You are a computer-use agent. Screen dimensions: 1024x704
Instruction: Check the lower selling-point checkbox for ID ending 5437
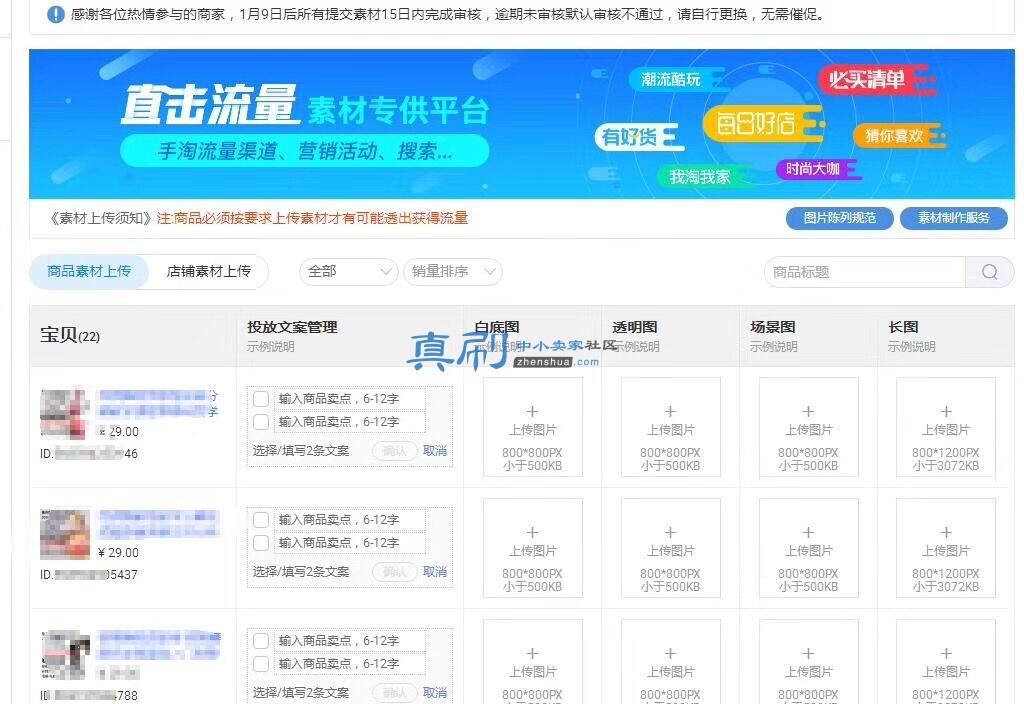(x=261, y=543)
